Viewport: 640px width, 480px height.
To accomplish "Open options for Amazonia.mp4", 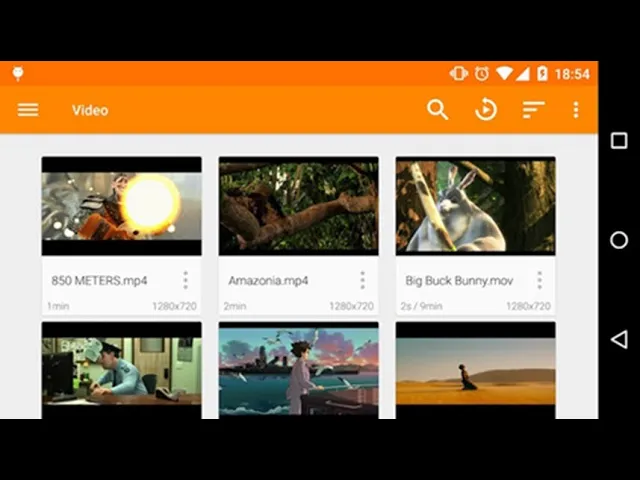I will (x=362, y=280).
